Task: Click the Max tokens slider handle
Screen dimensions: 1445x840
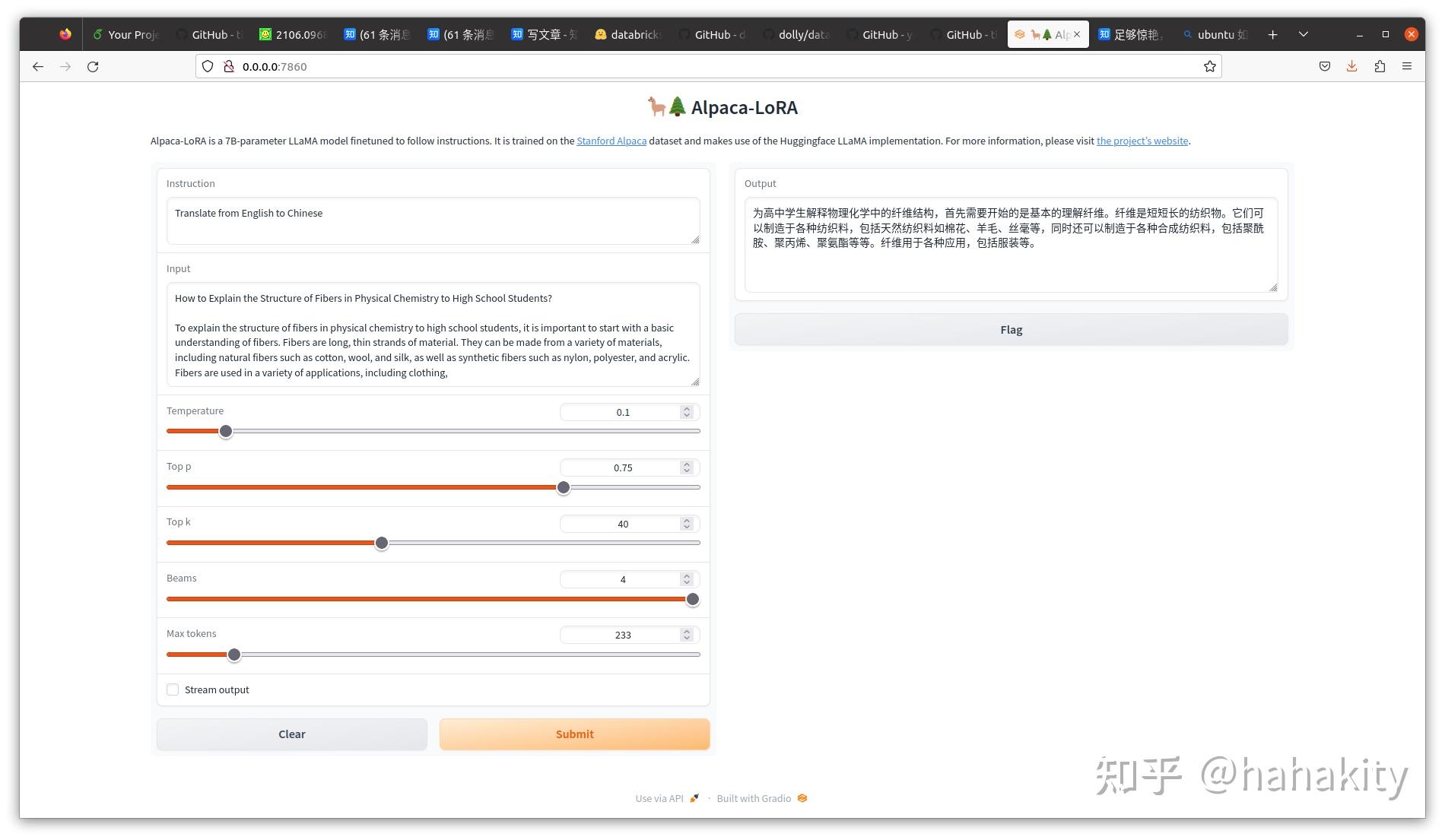Action: click(x=234, y=655)
